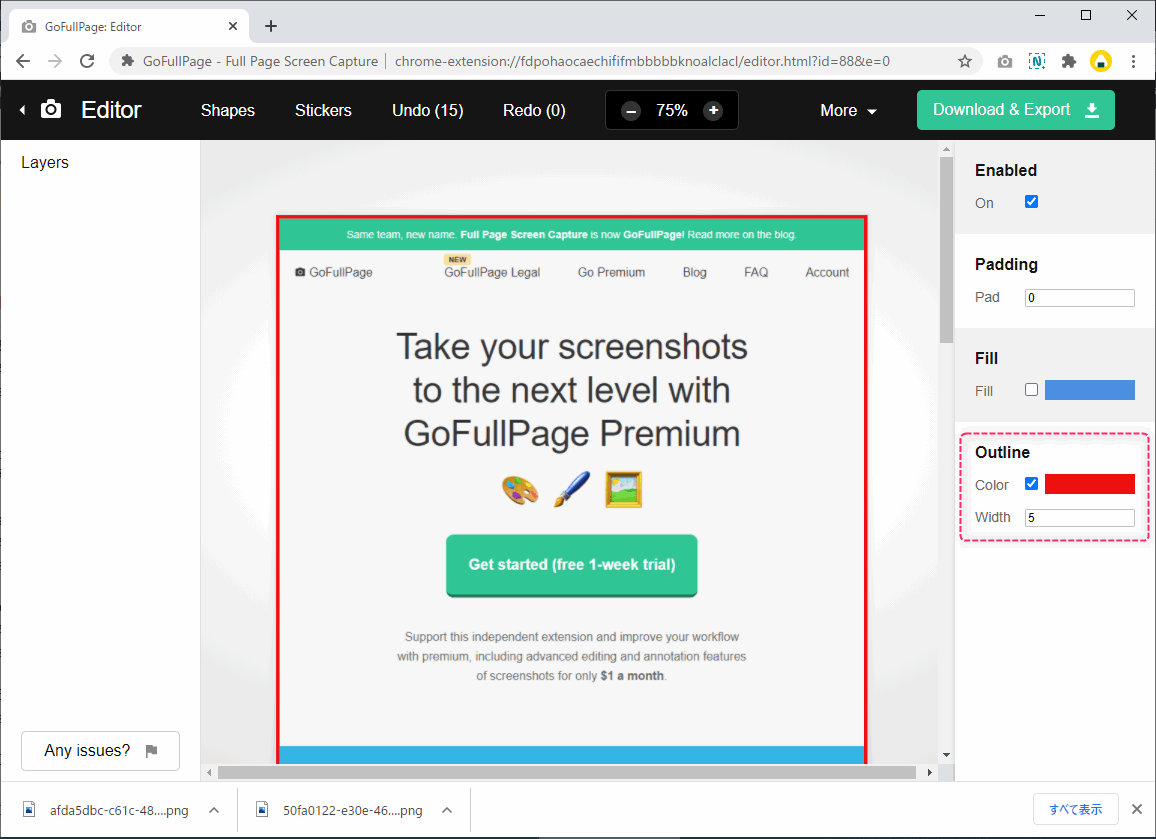Image resolution: width=1156 pixels, height=839 pixels.
Task: Open the Stickers menu
Action: point(323,111)
